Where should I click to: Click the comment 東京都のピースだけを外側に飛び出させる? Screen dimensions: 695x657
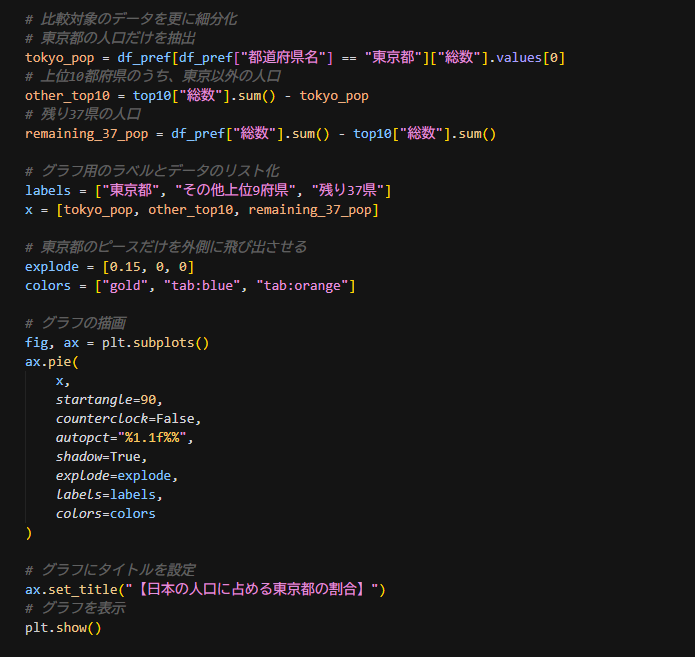166,248
